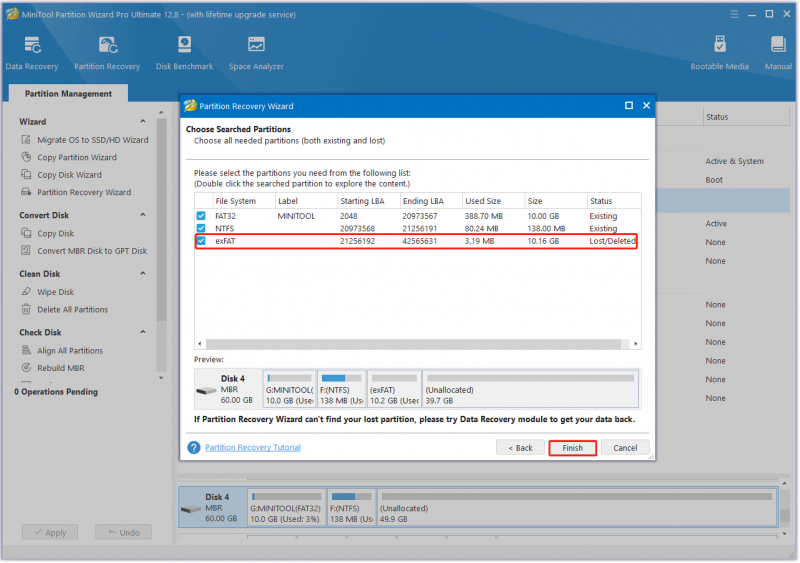Open the Partition Recovery Tutorial link

pos(253,448)
